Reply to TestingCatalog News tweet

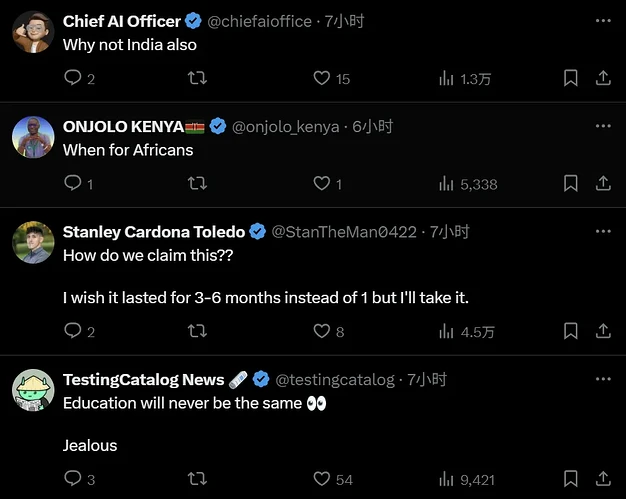pyautogui.click(x=73, y=479)
